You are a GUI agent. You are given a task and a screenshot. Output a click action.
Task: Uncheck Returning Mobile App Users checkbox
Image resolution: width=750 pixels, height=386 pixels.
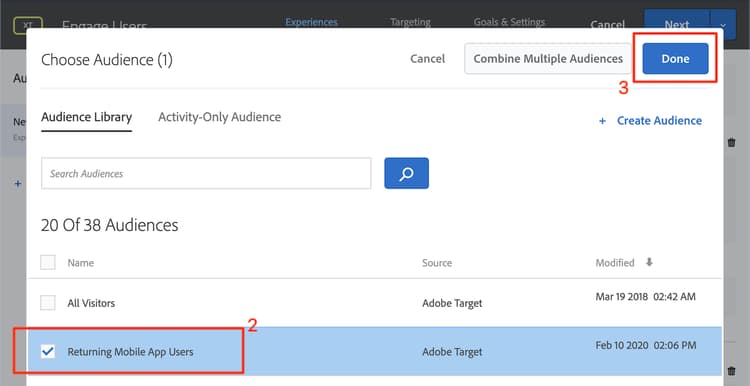coord(48,352)
